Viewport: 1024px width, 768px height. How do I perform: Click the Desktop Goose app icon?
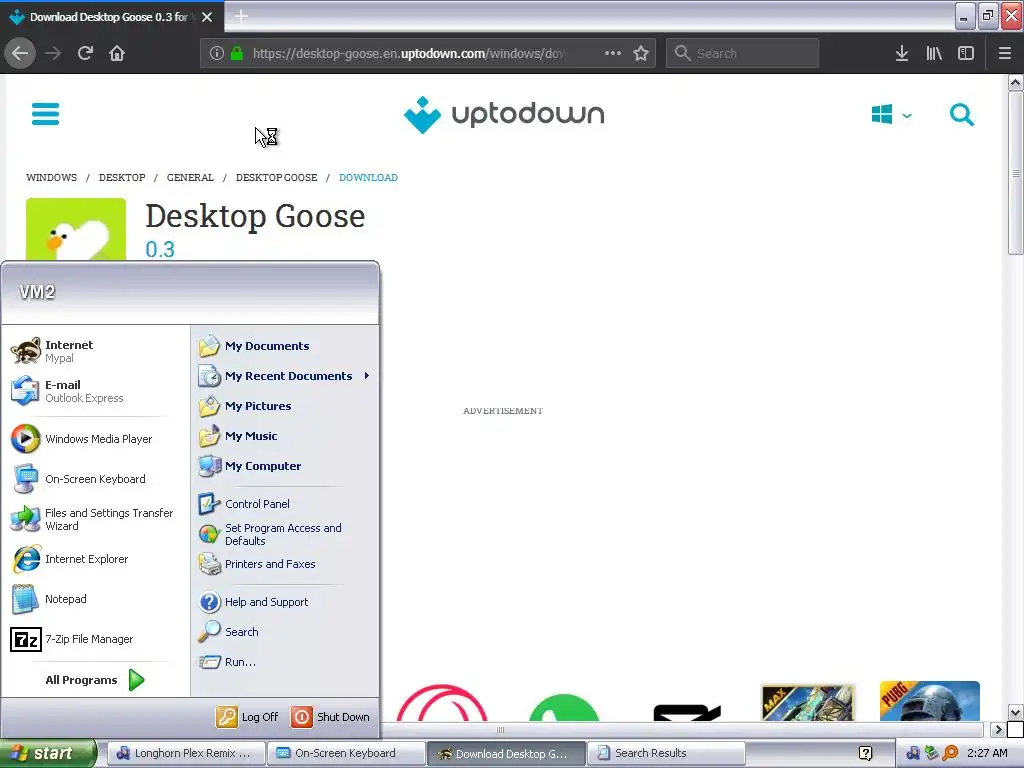(x=76, y=229)
